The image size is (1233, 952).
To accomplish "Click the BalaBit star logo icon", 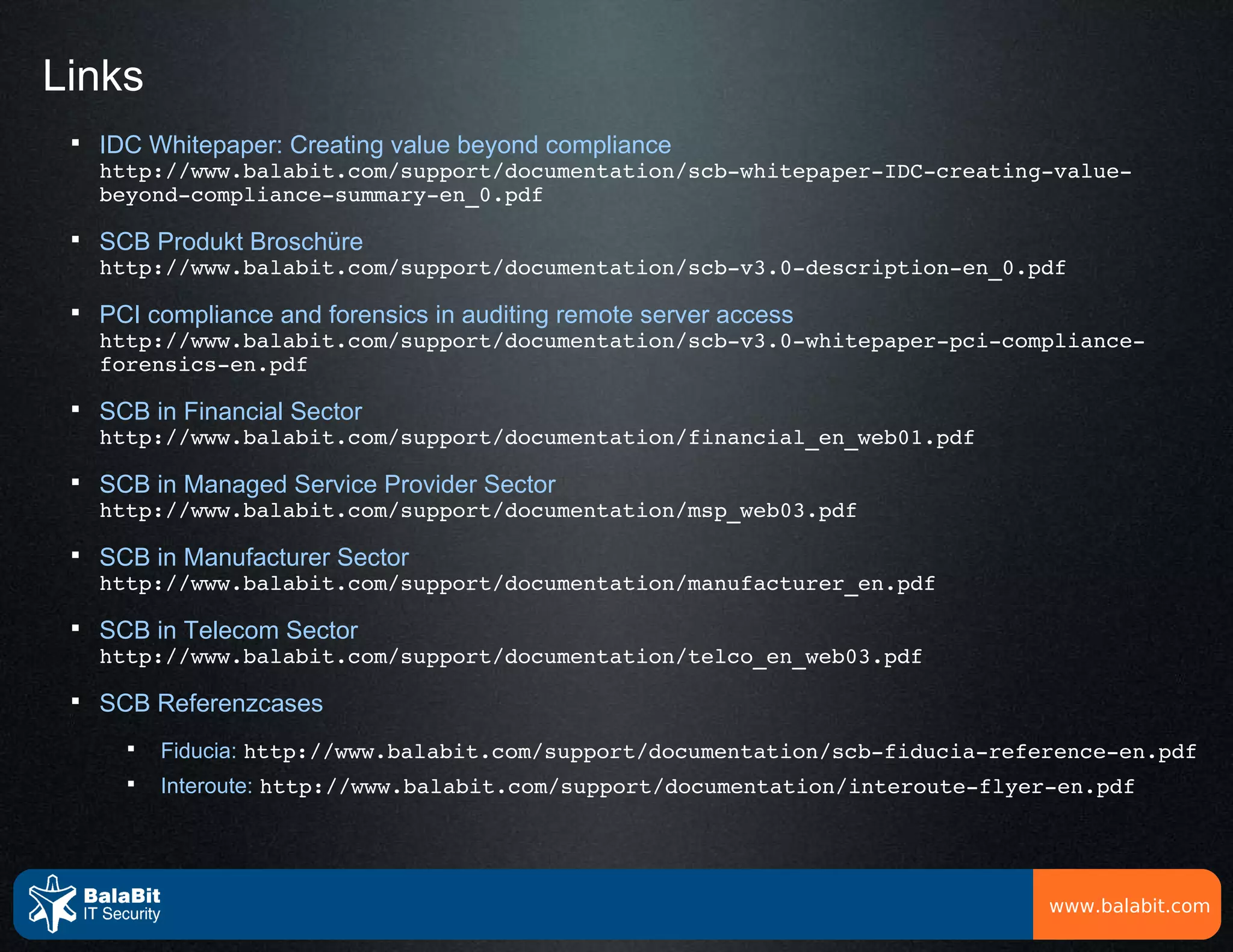I will [x=52, y=904].
